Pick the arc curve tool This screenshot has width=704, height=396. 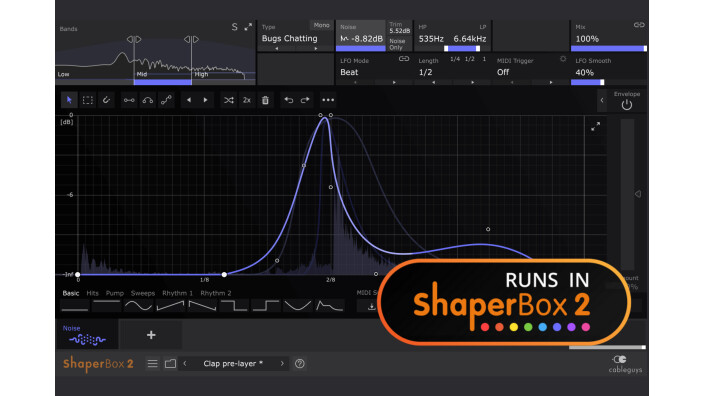pyautogui.click(x=148, y=100)
